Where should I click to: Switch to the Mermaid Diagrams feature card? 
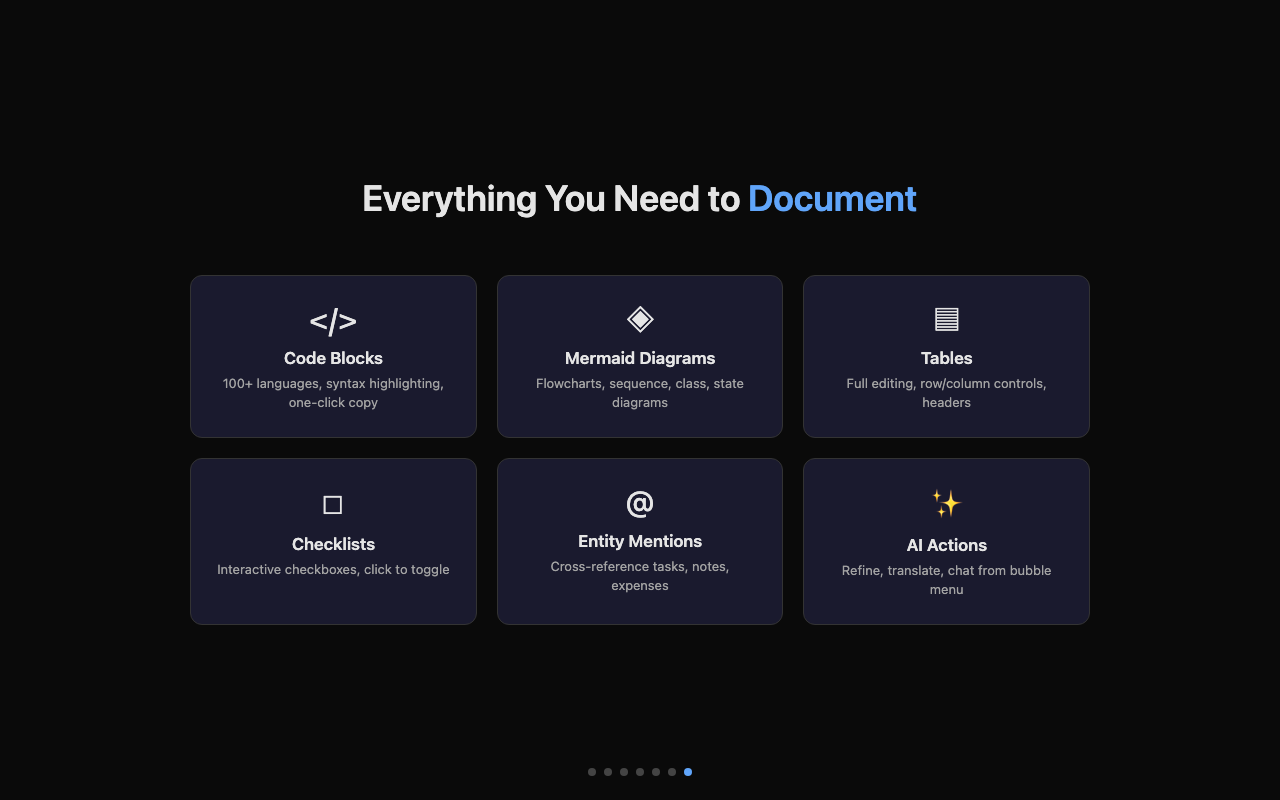click(x=640, y=356)
